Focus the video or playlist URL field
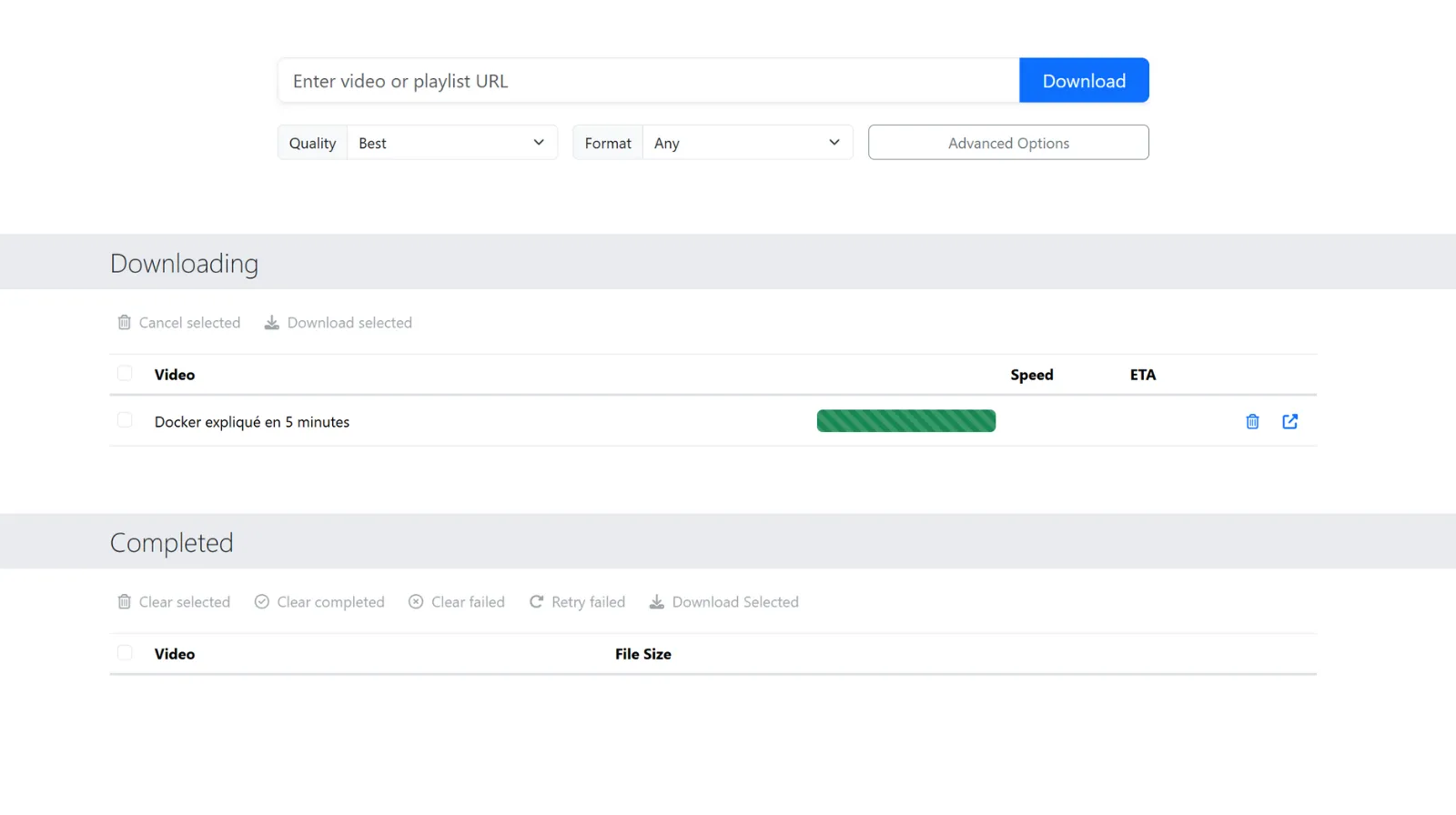Viewport: 1456px width, 815px height. [648, 81]
